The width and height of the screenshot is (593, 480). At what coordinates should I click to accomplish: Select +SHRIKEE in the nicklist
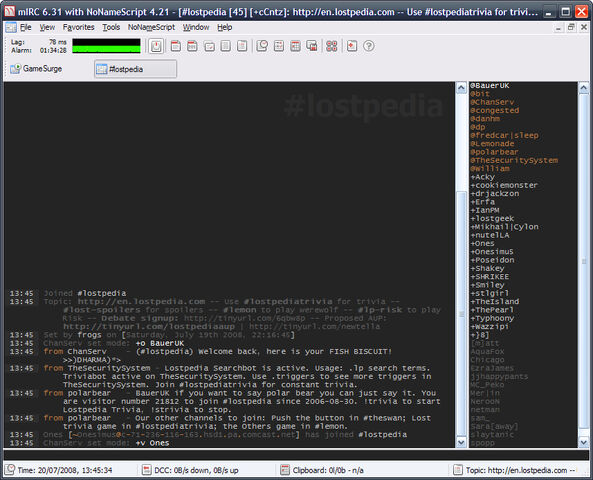click(x=490, y=277)
